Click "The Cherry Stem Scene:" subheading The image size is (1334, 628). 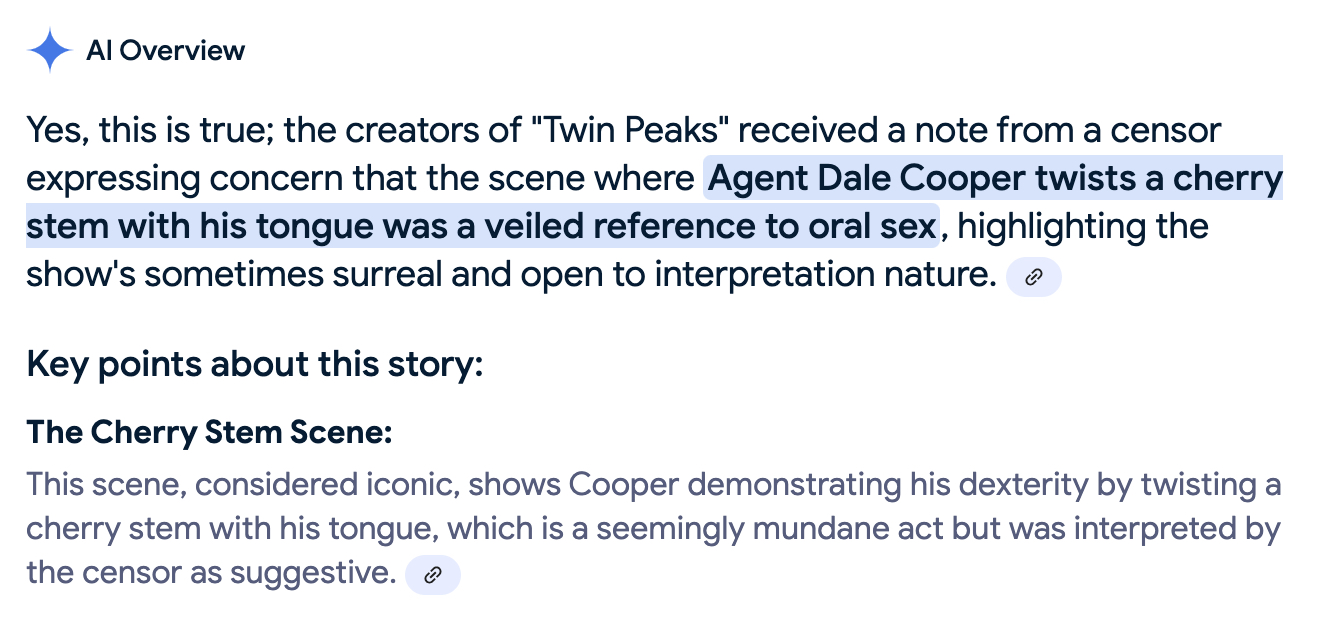209,433
